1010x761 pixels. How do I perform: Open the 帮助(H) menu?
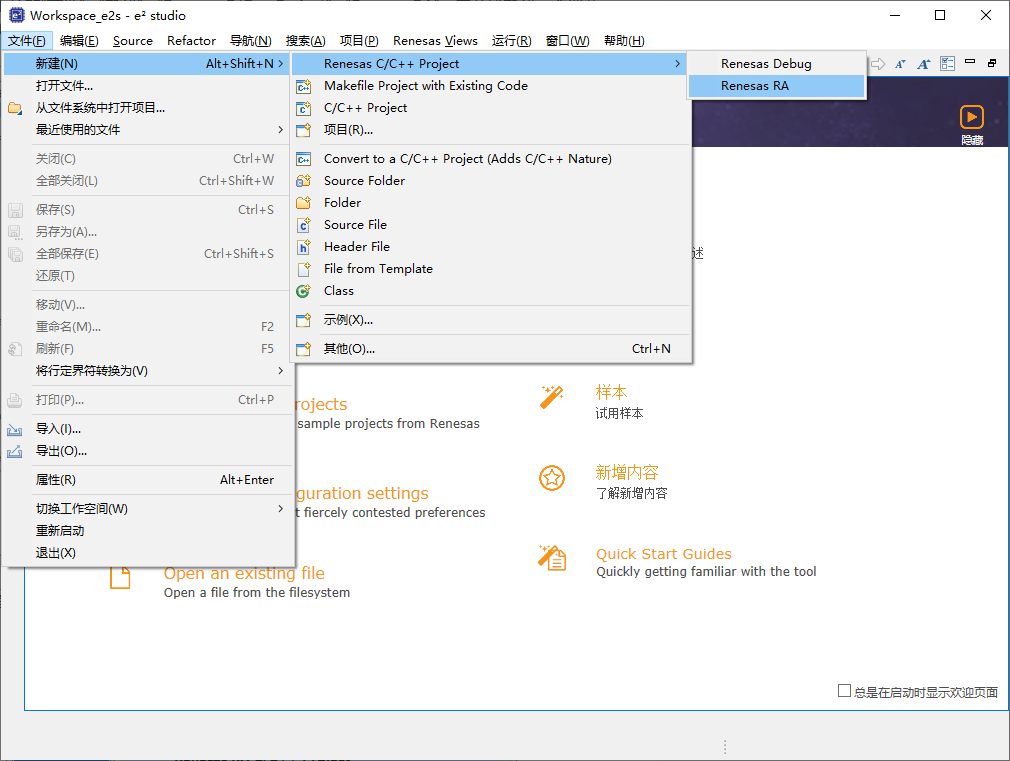pyautogui.click(x=624, y=41)
